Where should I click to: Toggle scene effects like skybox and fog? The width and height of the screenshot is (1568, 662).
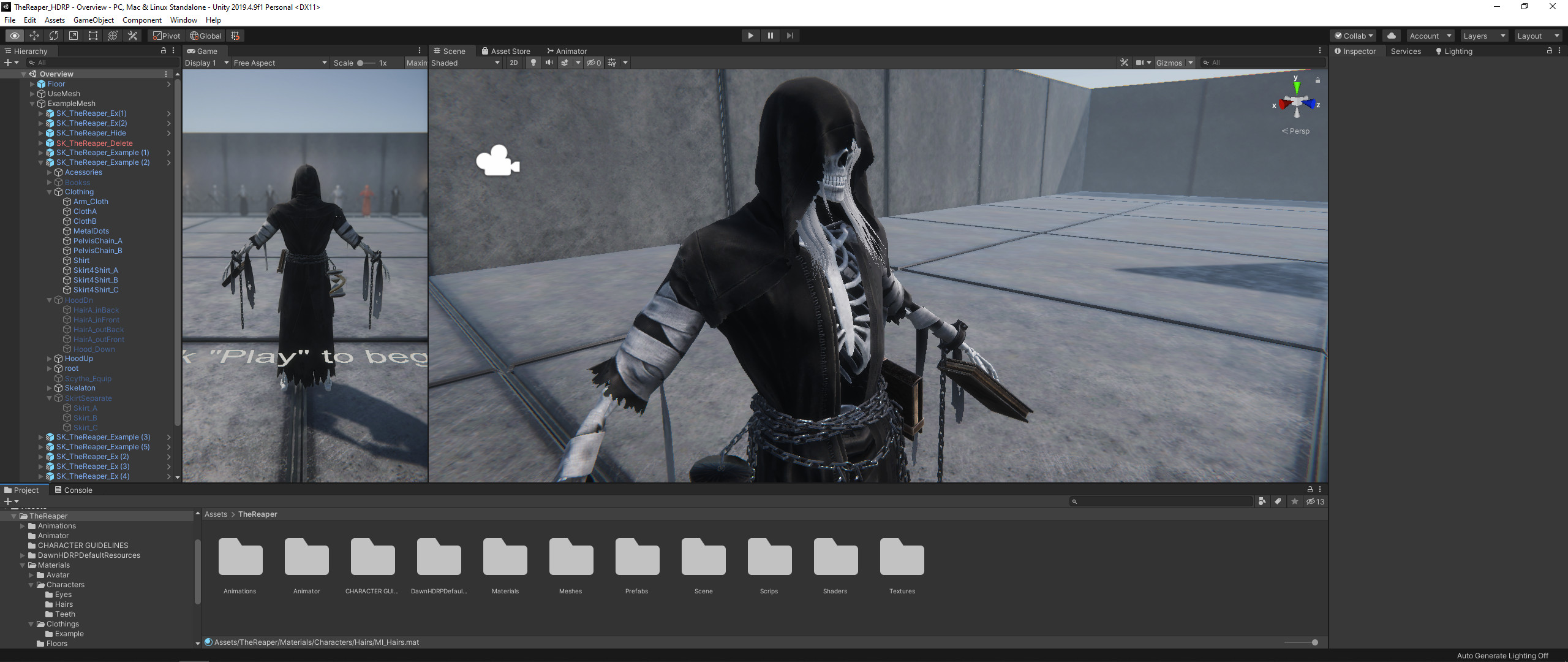point(565,63)
